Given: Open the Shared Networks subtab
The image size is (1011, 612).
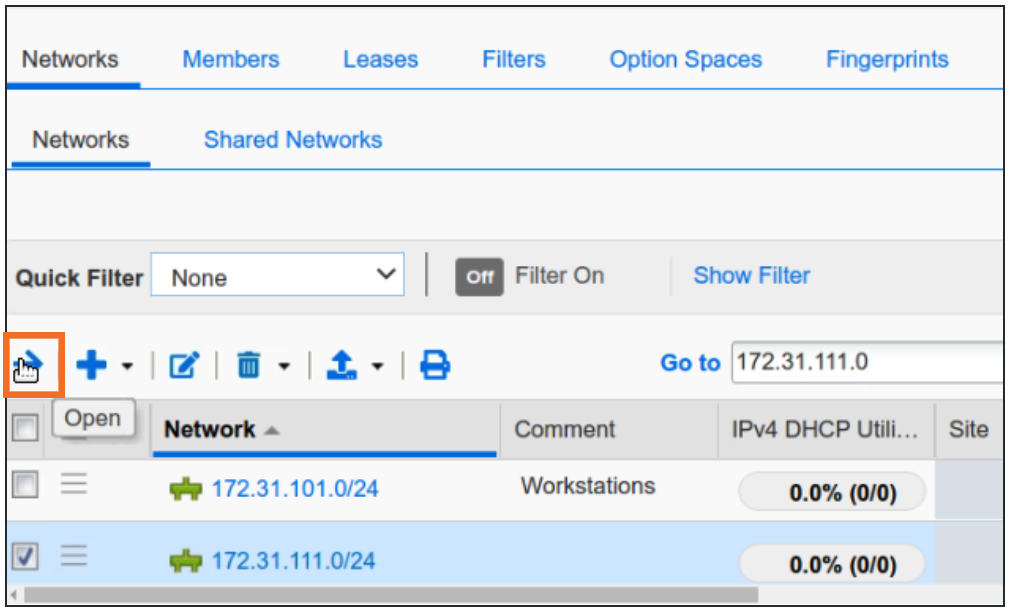Looking at the screenshot, I should coord(293,140).
